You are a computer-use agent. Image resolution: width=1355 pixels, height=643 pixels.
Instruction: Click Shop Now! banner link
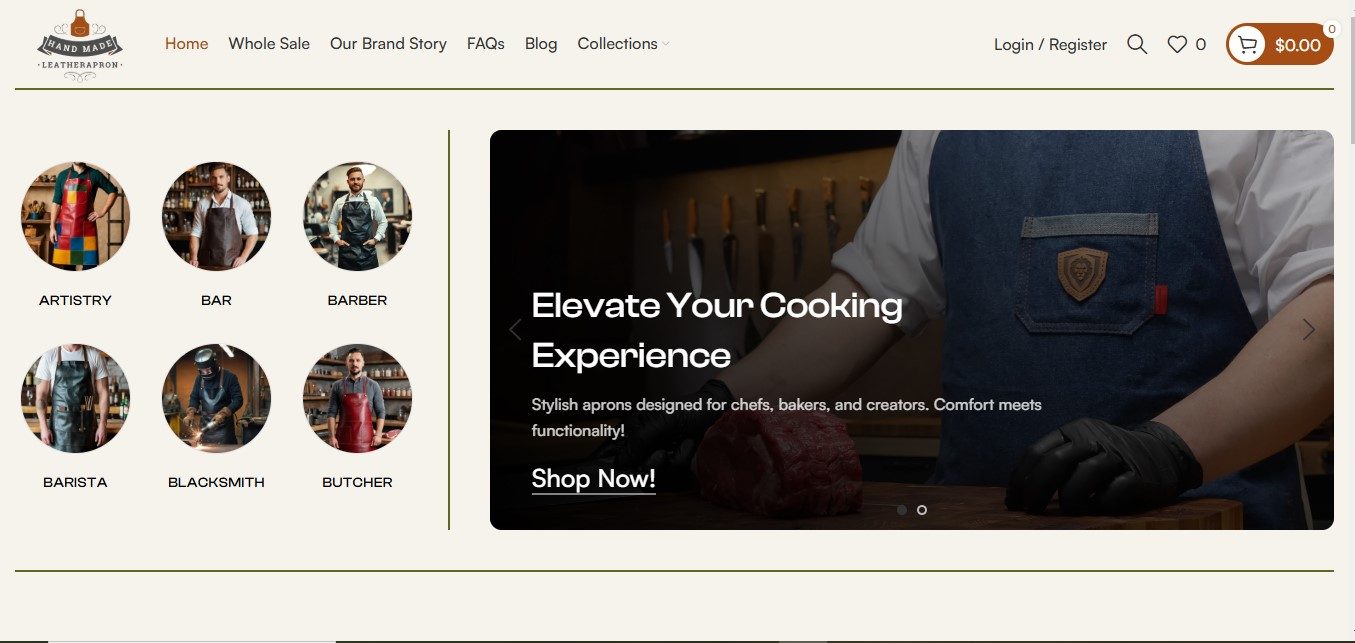coord(593,479)
